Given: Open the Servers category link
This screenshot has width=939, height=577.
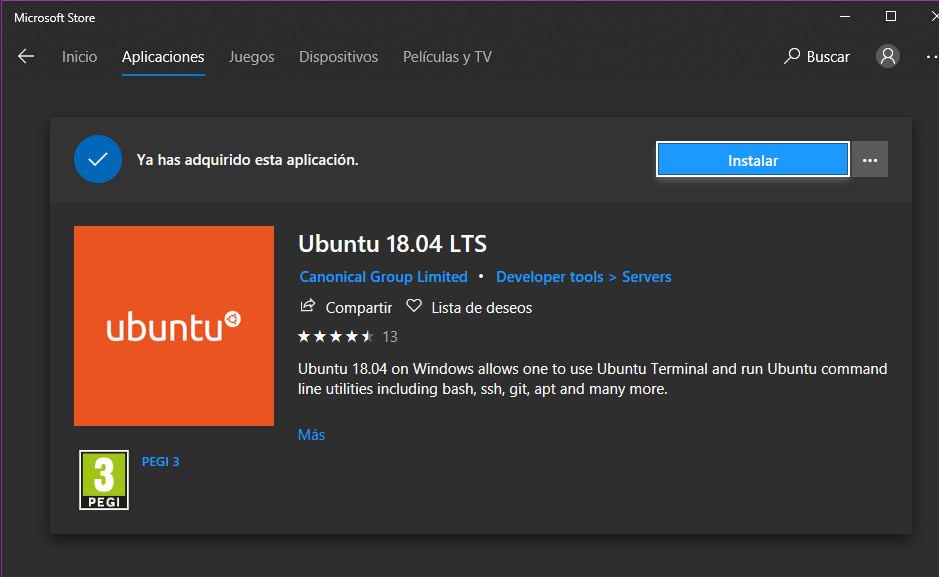Looking at the screenshot, I should click(646, 276).
